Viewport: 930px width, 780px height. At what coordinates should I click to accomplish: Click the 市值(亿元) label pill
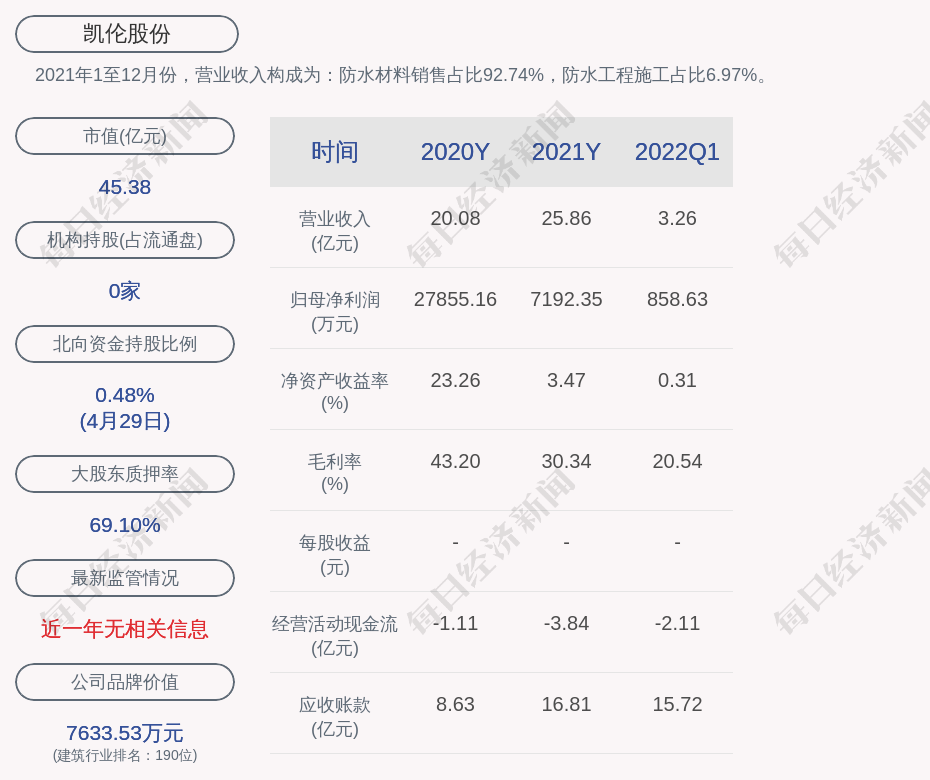click(125, 136)
